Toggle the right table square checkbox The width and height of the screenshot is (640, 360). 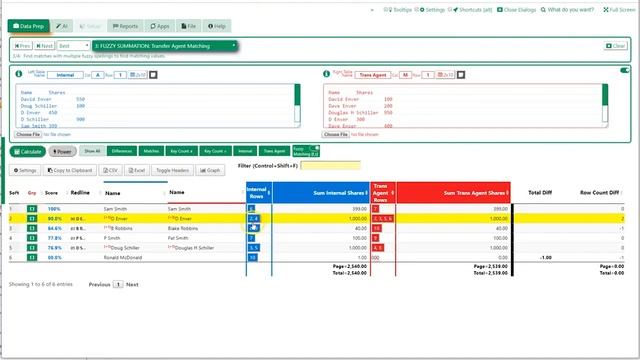click(461, 75)
